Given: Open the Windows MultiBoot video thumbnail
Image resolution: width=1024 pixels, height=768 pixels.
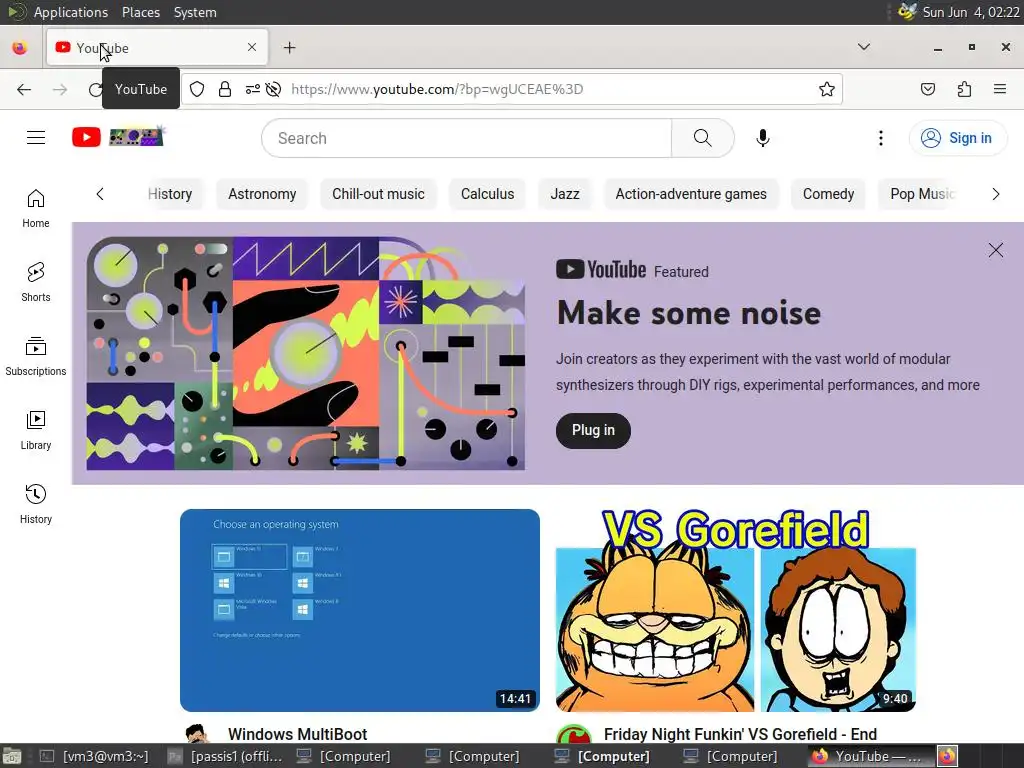Looking at the screenshot, I should [x=360, y=610].
